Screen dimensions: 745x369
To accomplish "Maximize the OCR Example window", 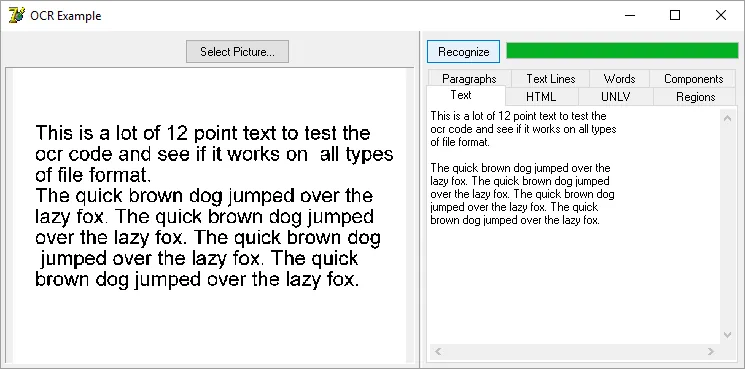I will click(675, 16).
